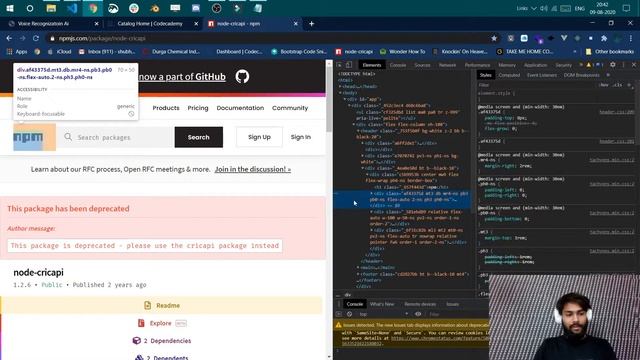Viewport: 640px width, 360px height.
Task: Open the Other bookmarks folder
Action: coord(610,51)
